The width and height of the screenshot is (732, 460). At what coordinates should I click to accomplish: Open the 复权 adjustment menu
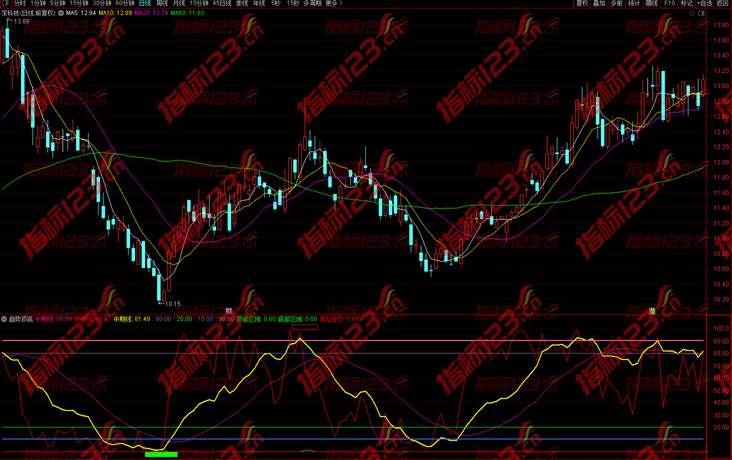582,4
